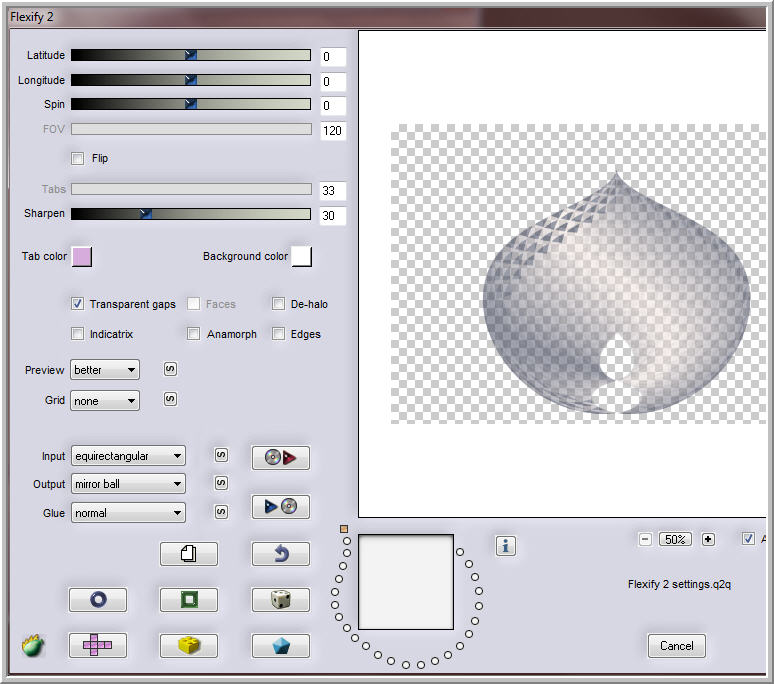Click the zoom in plus button
The height and width of the screenshot is (684, 774).
708,539
